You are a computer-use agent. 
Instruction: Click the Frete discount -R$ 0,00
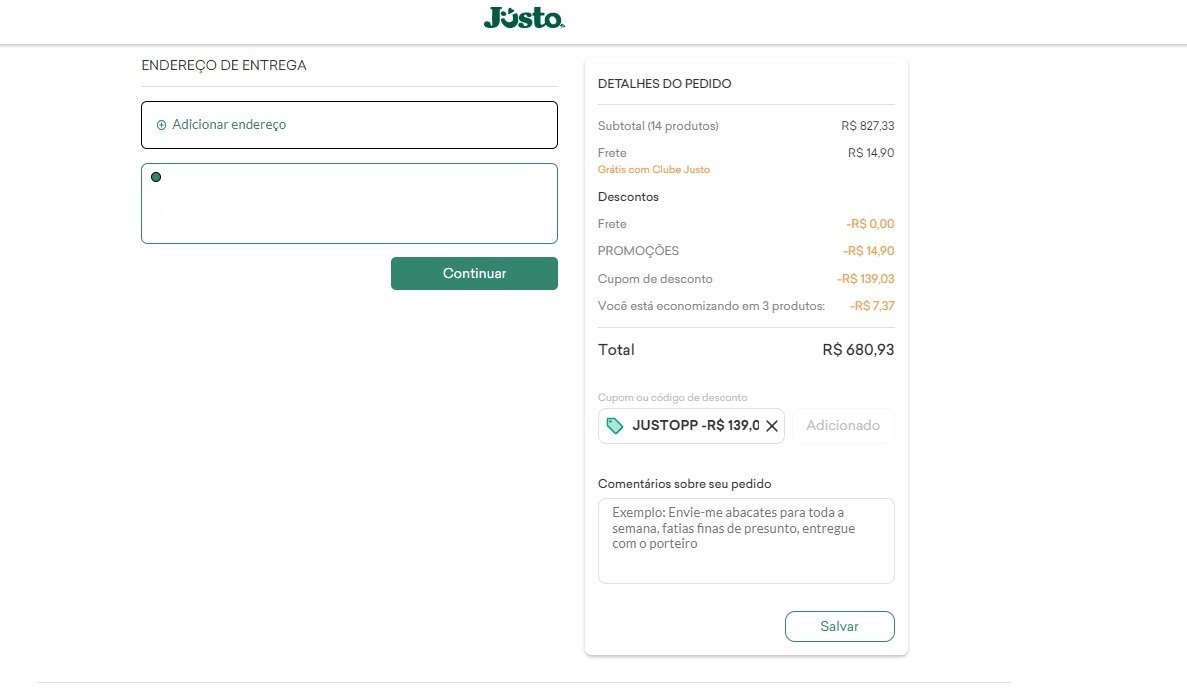click(870, 224)
